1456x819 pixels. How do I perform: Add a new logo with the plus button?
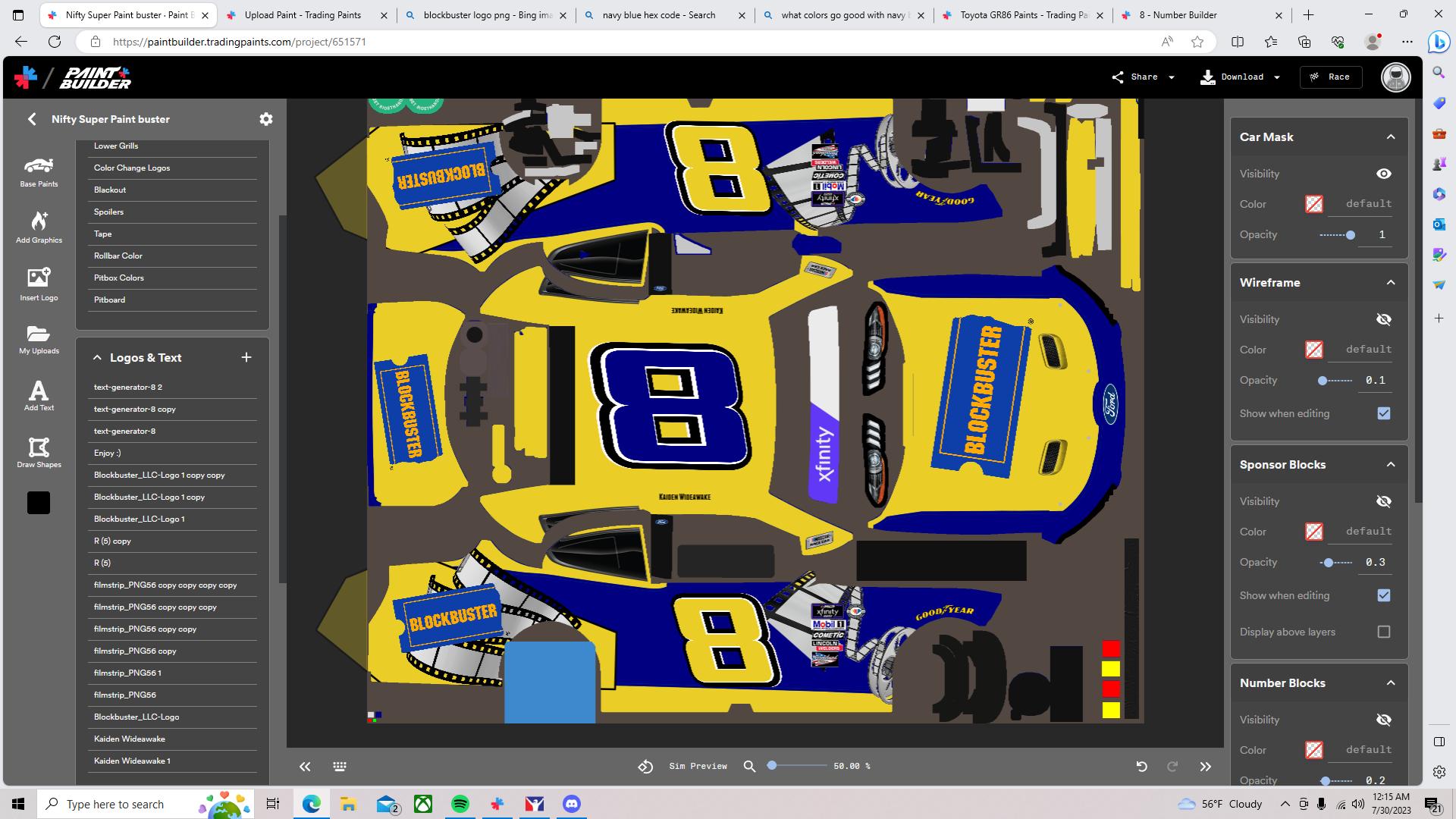pos(246,356)
